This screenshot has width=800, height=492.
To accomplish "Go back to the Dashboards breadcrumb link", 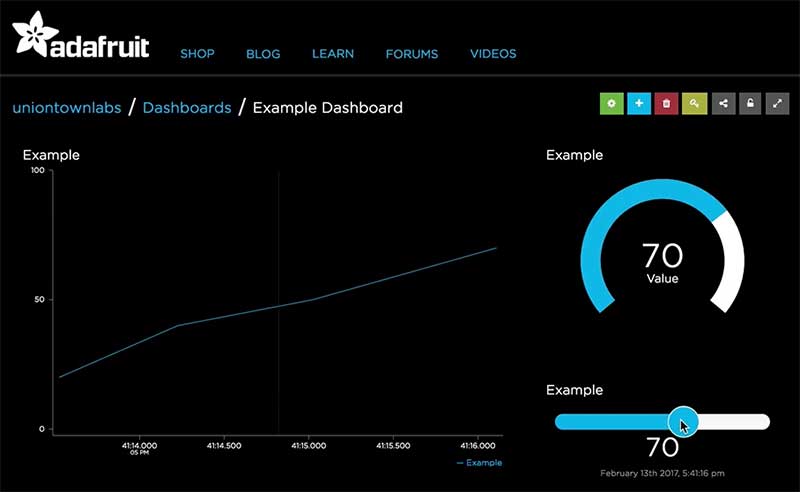I will pos(187,107).
